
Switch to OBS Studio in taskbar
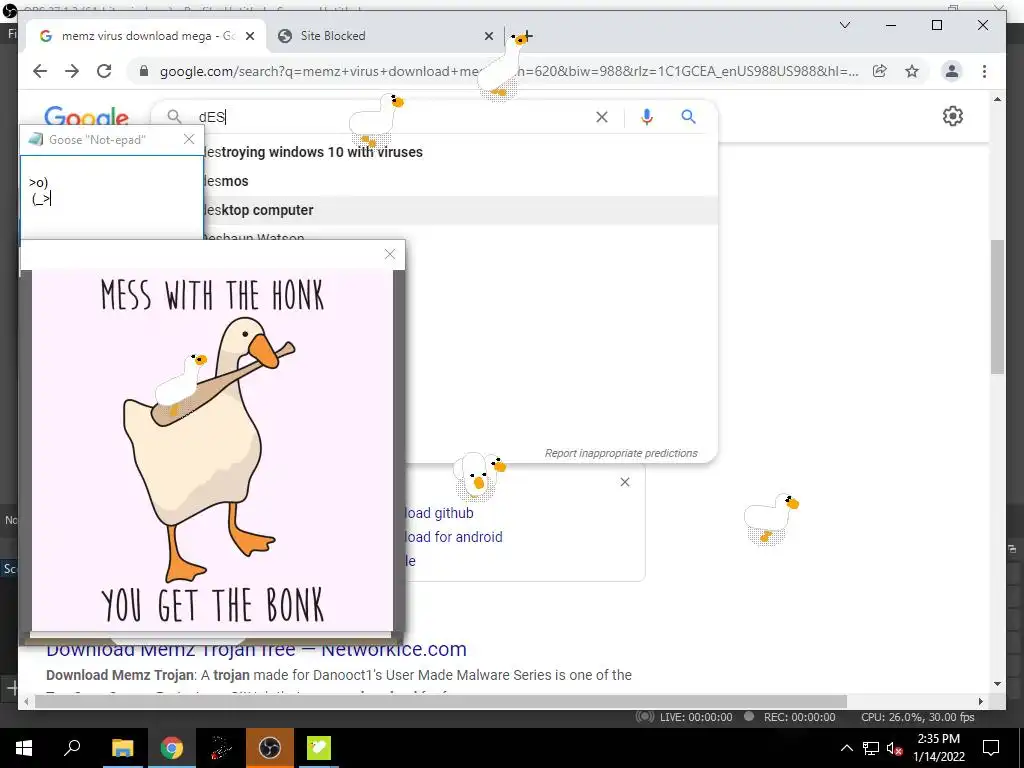point(269,748)
